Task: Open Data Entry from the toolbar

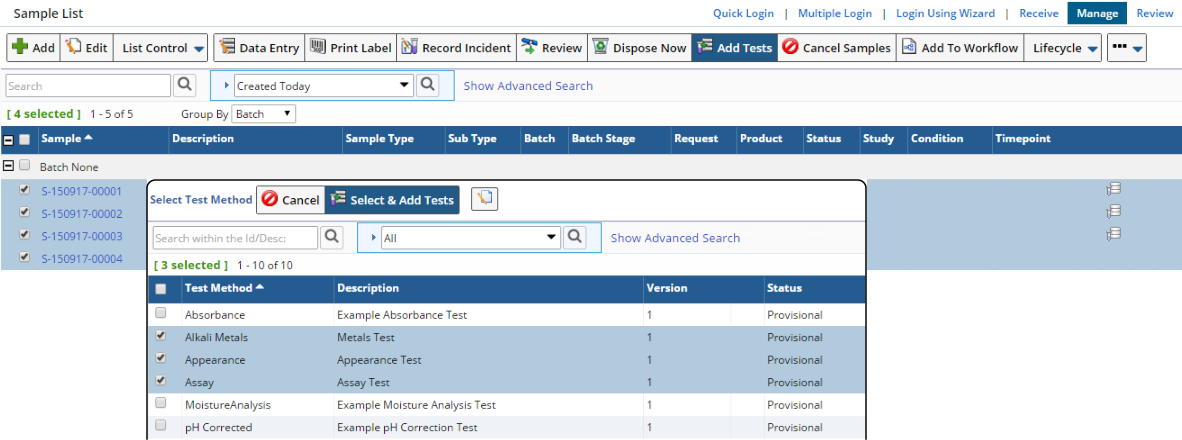Action: (259, 47)
